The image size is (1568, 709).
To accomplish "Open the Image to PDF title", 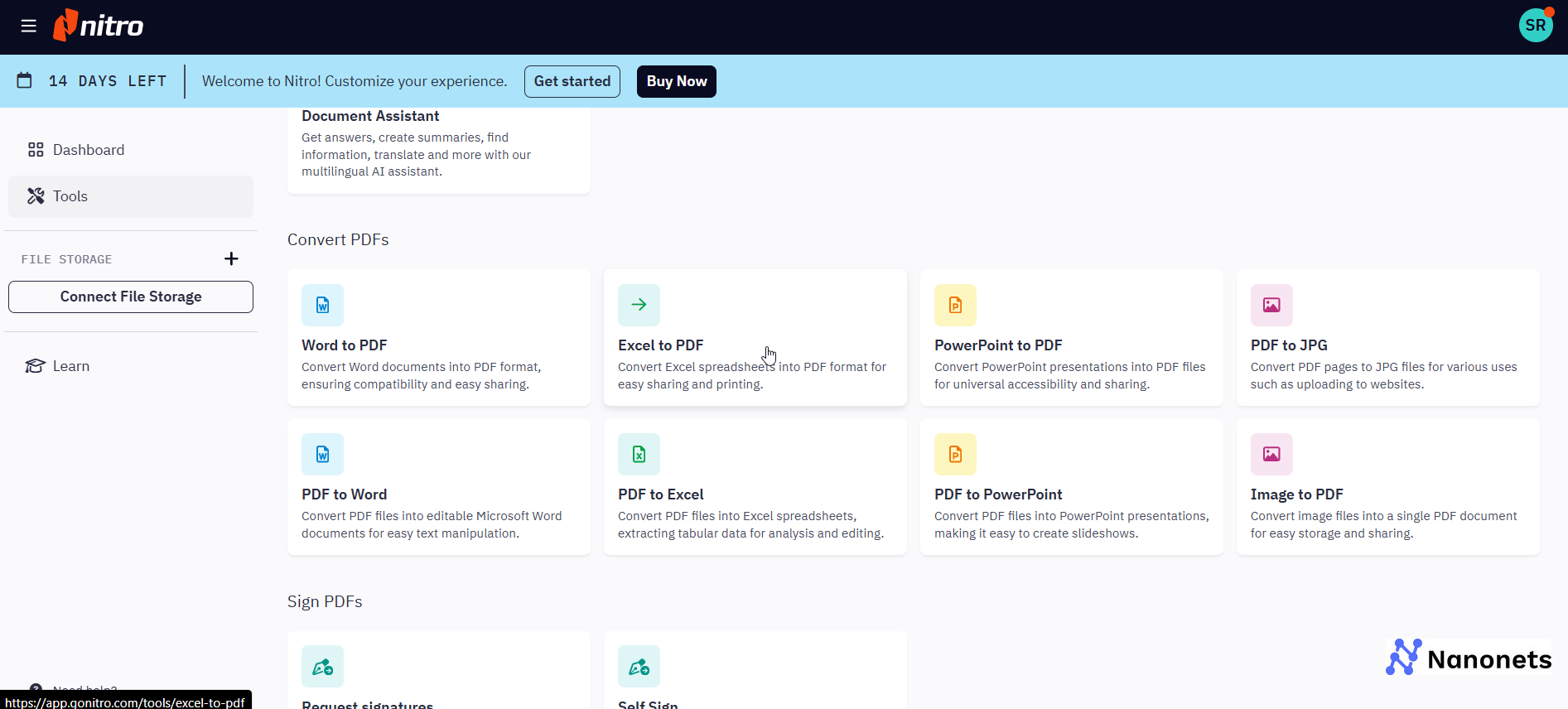I will point(1296,494).
